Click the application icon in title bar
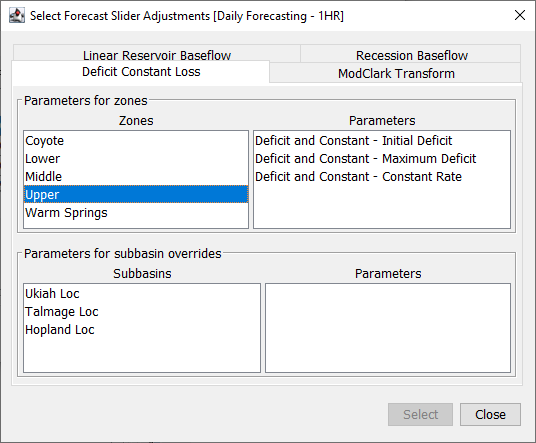The width and height of the screenshot is (536, 443). (x=17, y=16)
